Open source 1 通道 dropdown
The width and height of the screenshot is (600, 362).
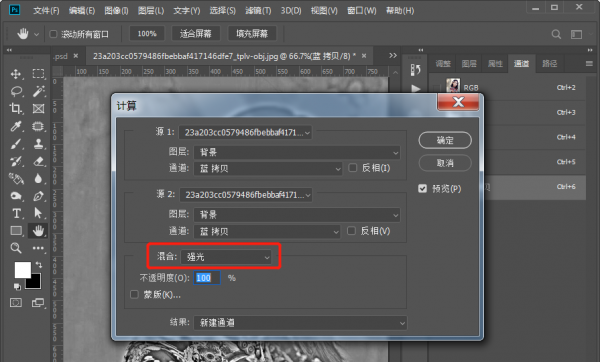268,168
